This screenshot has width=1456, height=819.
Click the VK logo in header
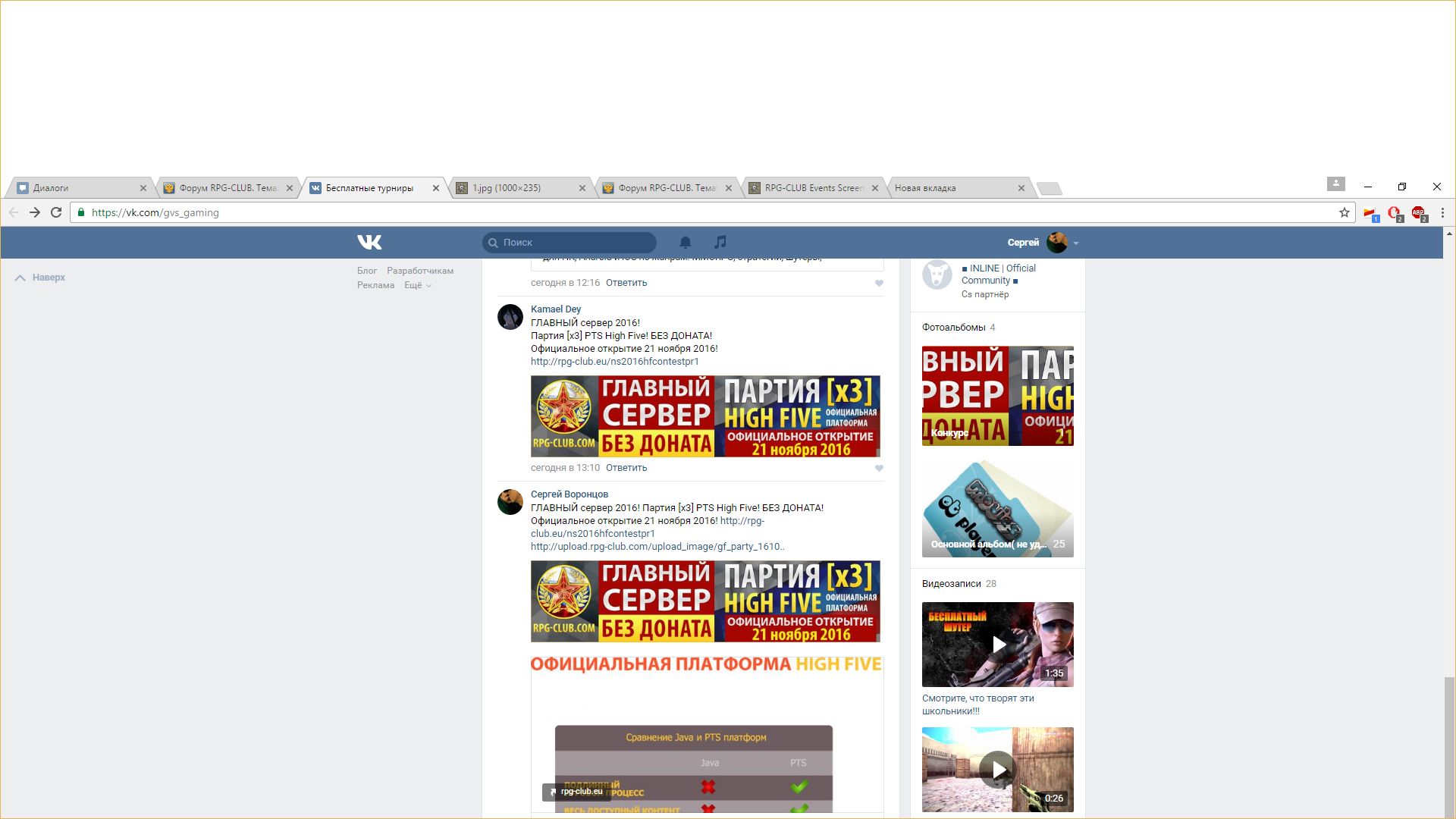pos(369,242)
